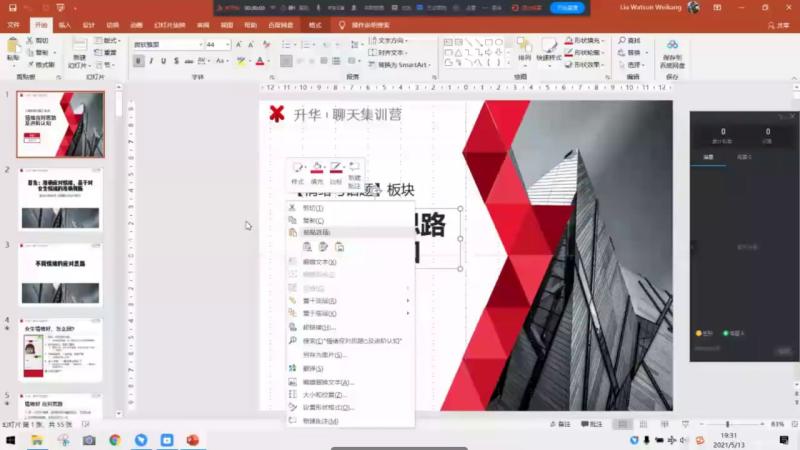800x450 pixels.
Task: Open Shape Outline in the ribbon
Action: tap(585, 53)
